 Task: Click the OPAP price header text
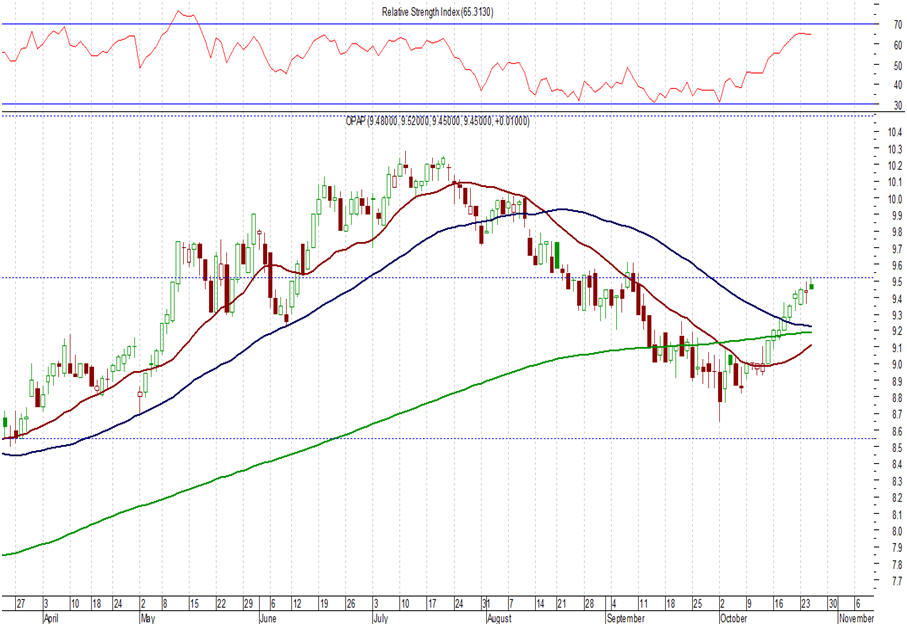(x=437, y=121)
